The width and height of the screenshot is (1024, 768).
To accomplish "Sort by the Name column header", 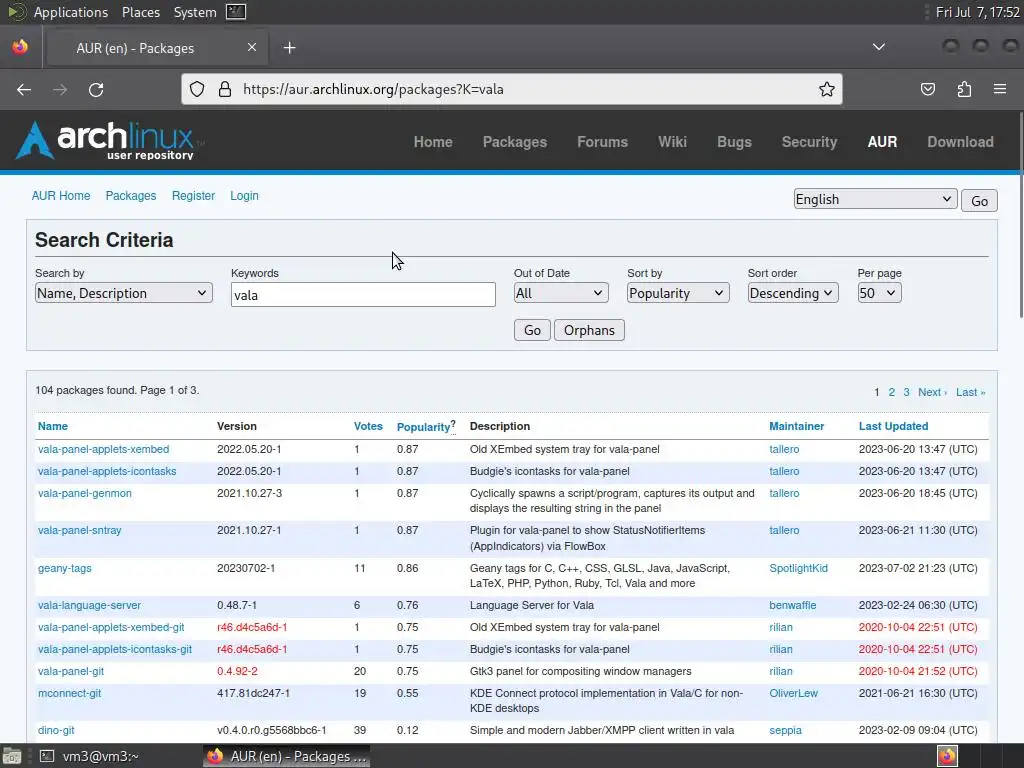I will pyautogui.click(x=53, y=426).
